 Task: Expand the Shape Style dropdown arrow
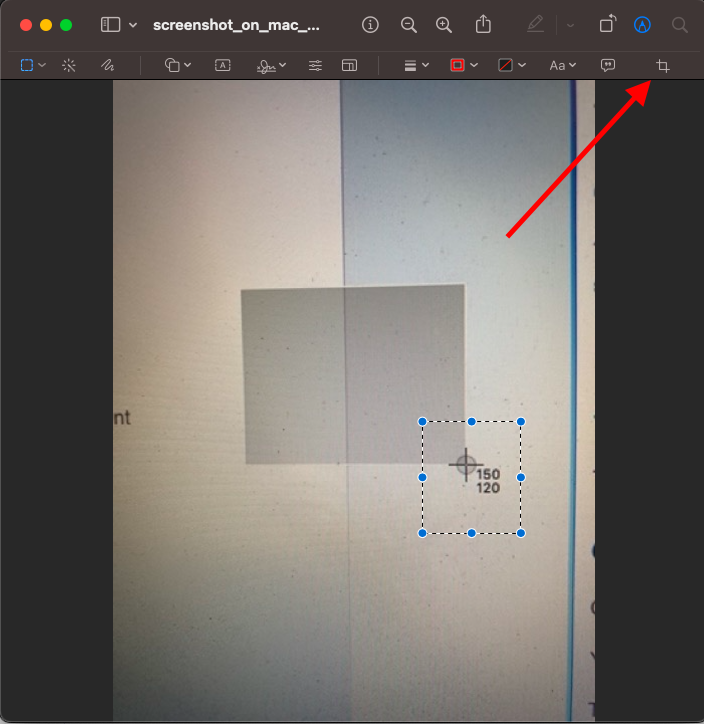[x=426, y=65]
